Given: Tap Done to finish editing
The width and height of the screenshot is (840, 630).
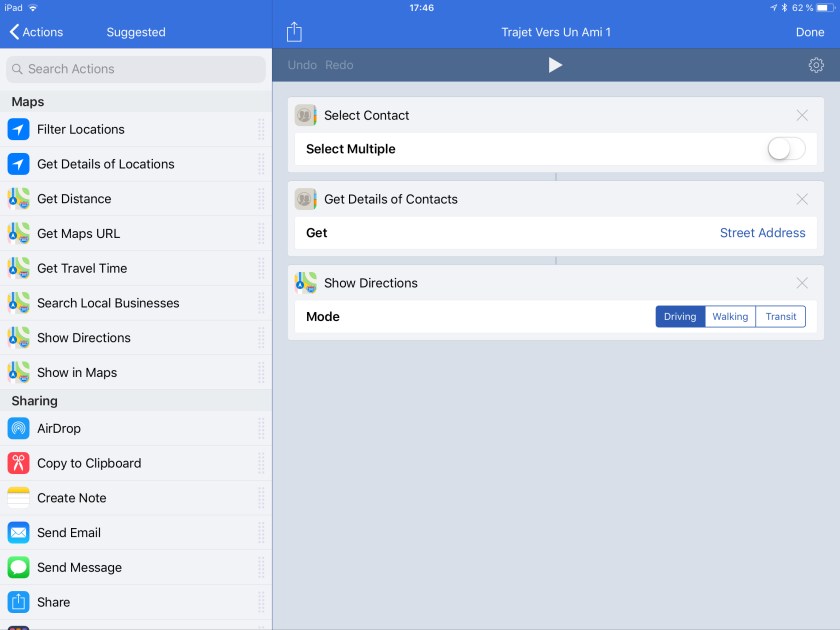Looking at the screenshot, I should tap(809, 32).
